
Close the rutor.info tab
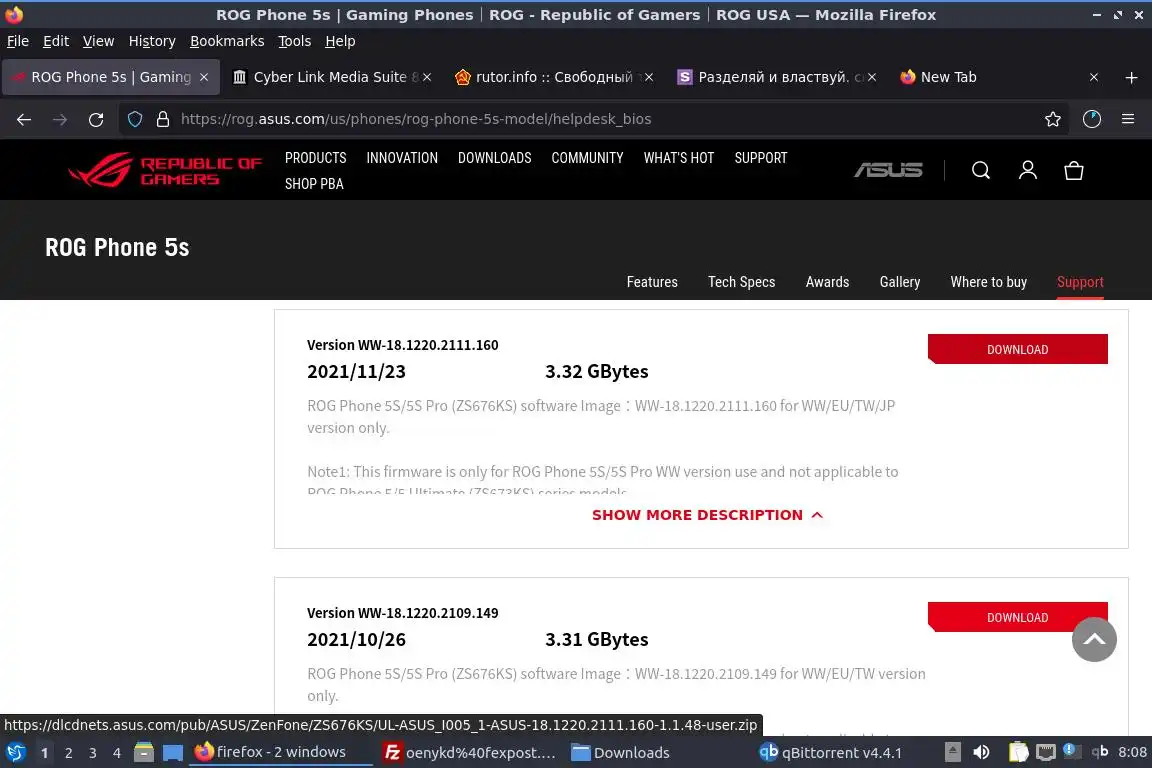pos(649,77)
